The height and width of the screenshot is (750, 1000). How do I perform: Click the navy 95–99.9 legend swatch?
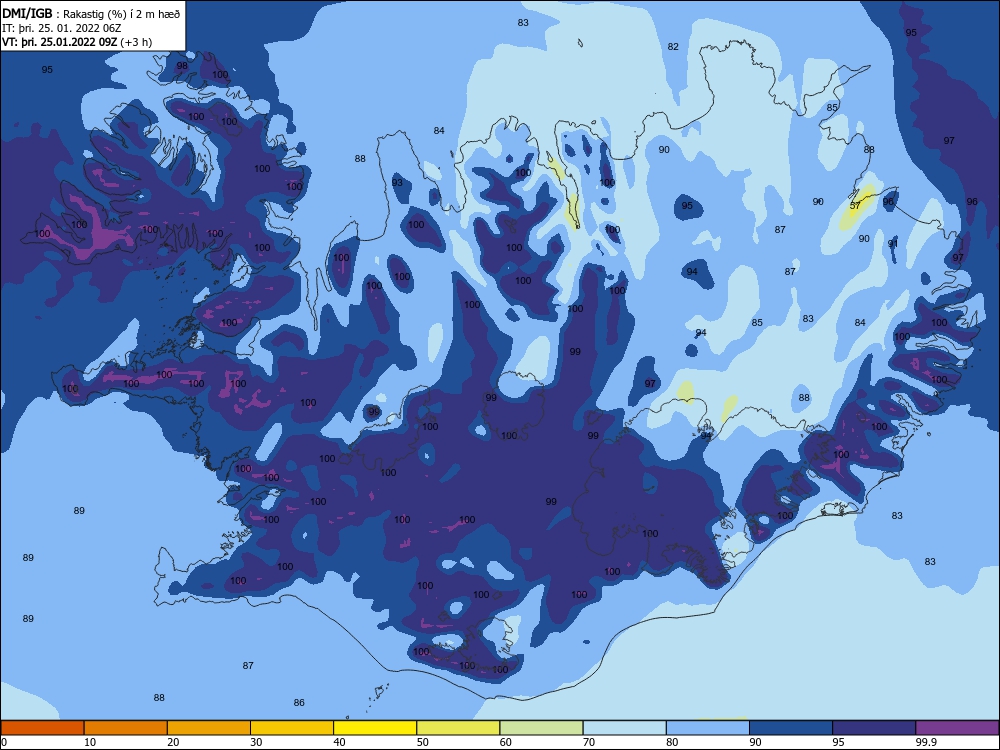pos(874,728)
